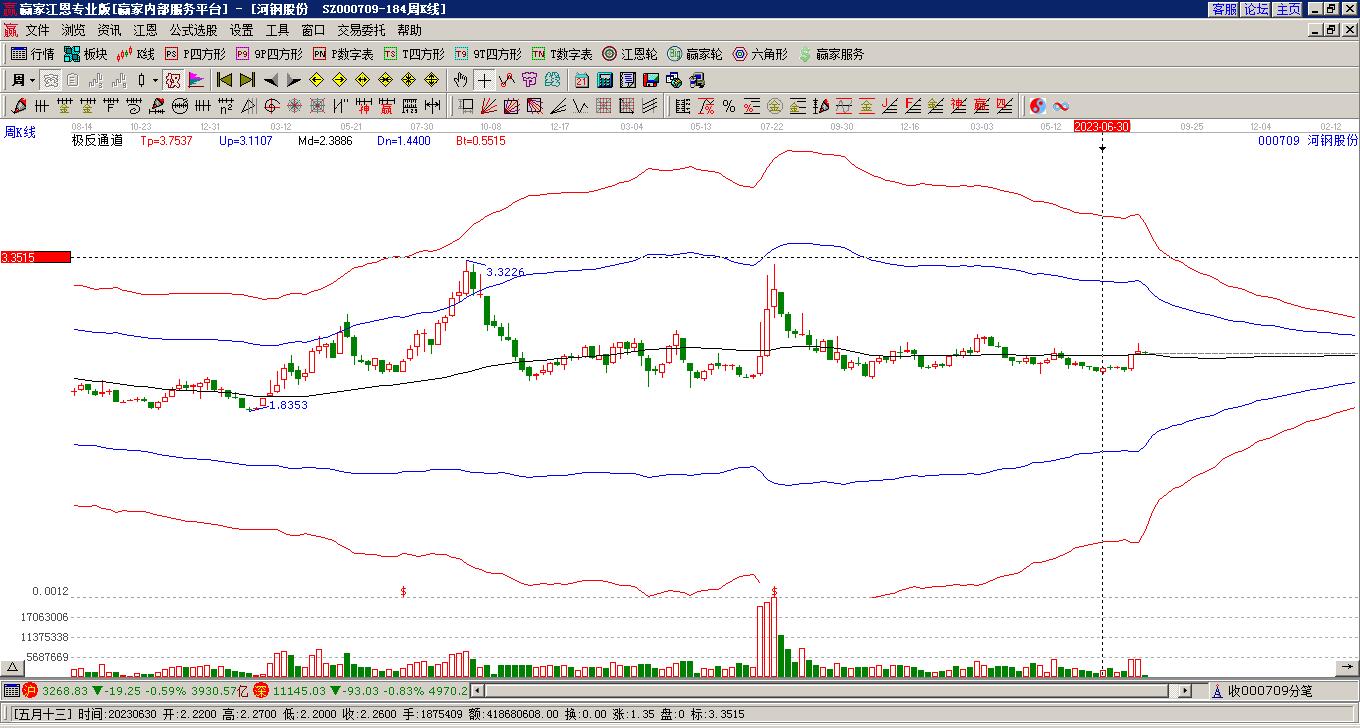The width and height of the screenshot is (1360, 728).
Task: Click the status bar scrollbar right arrow
Action: click(x=1186, y=690)
